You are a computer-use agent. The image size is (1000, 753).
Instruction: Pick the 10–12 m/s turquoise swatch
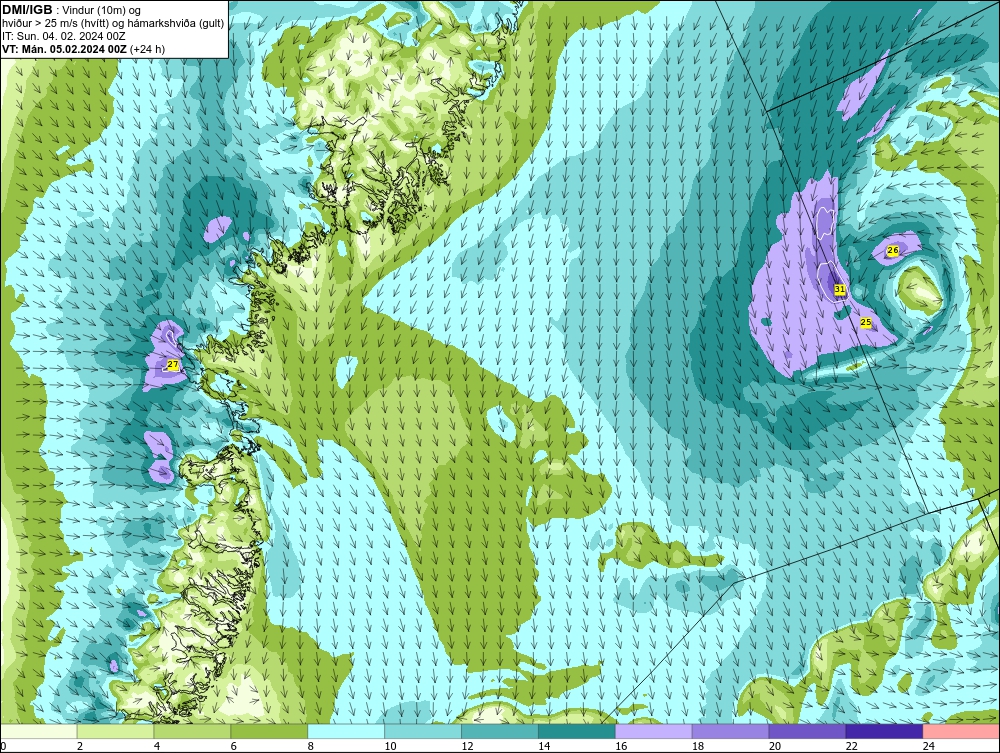pyautogui.click(x=423, y=731)
